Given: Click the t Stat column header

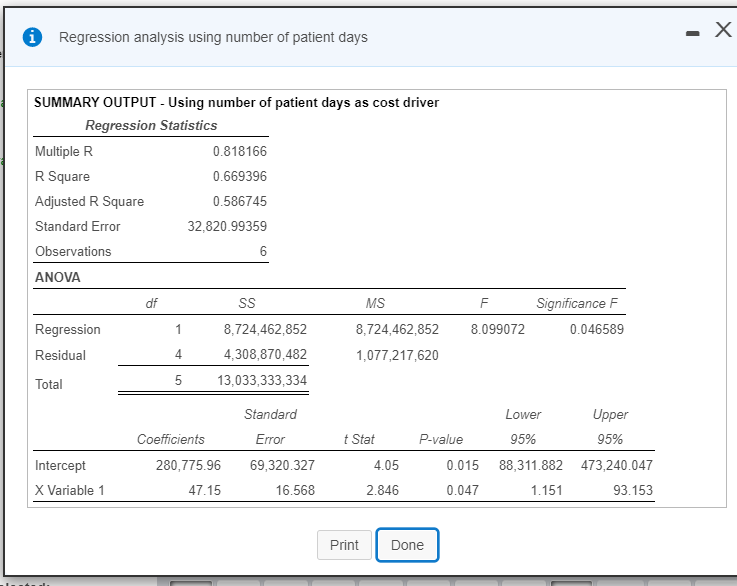Looking at the screenshot, I should point(359,439).
